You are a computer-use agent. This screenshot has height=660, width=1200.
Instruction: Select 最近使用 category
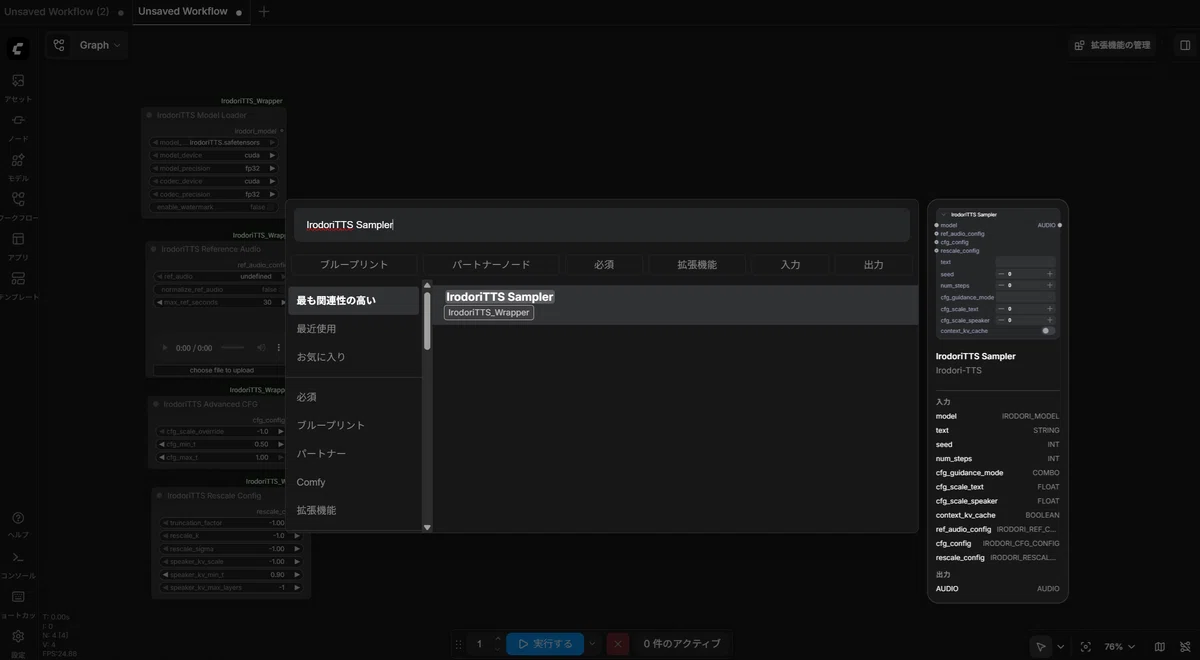[x=353, y=329]
